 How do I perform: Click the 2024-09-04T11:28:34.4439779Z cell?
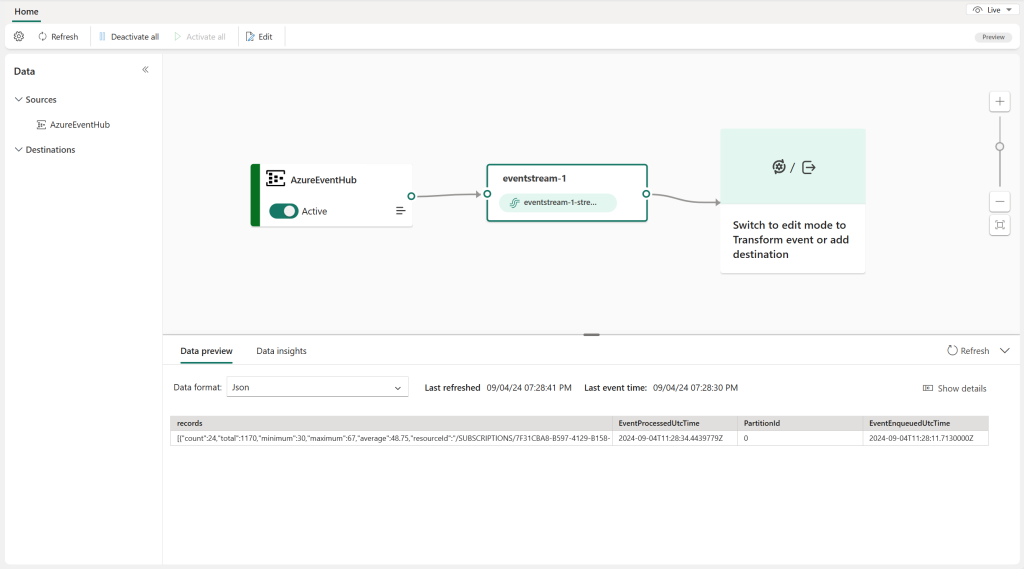point(675,438)
